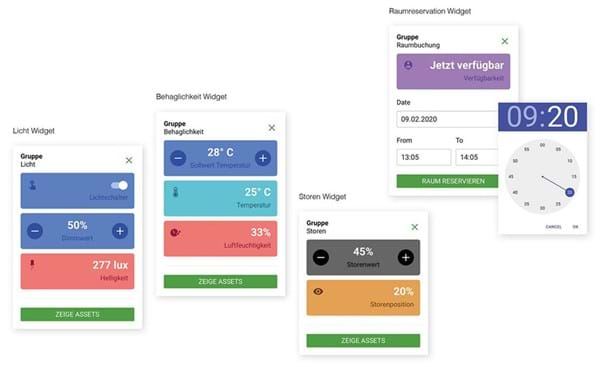Click the brightness pin icon on Helligkeit card

click(x=32, y=264)
